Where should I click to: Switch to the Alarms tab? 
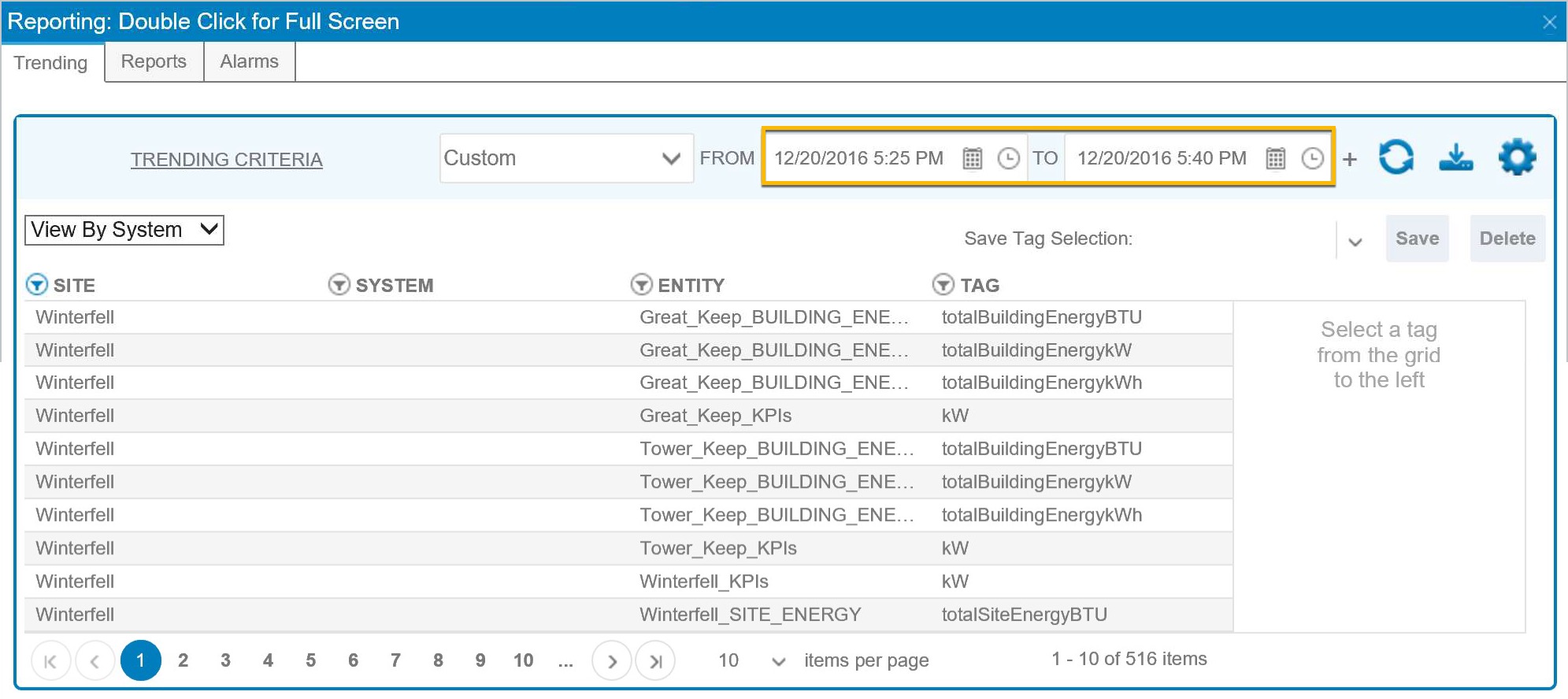pyautogui.click(x=249, y=61)
